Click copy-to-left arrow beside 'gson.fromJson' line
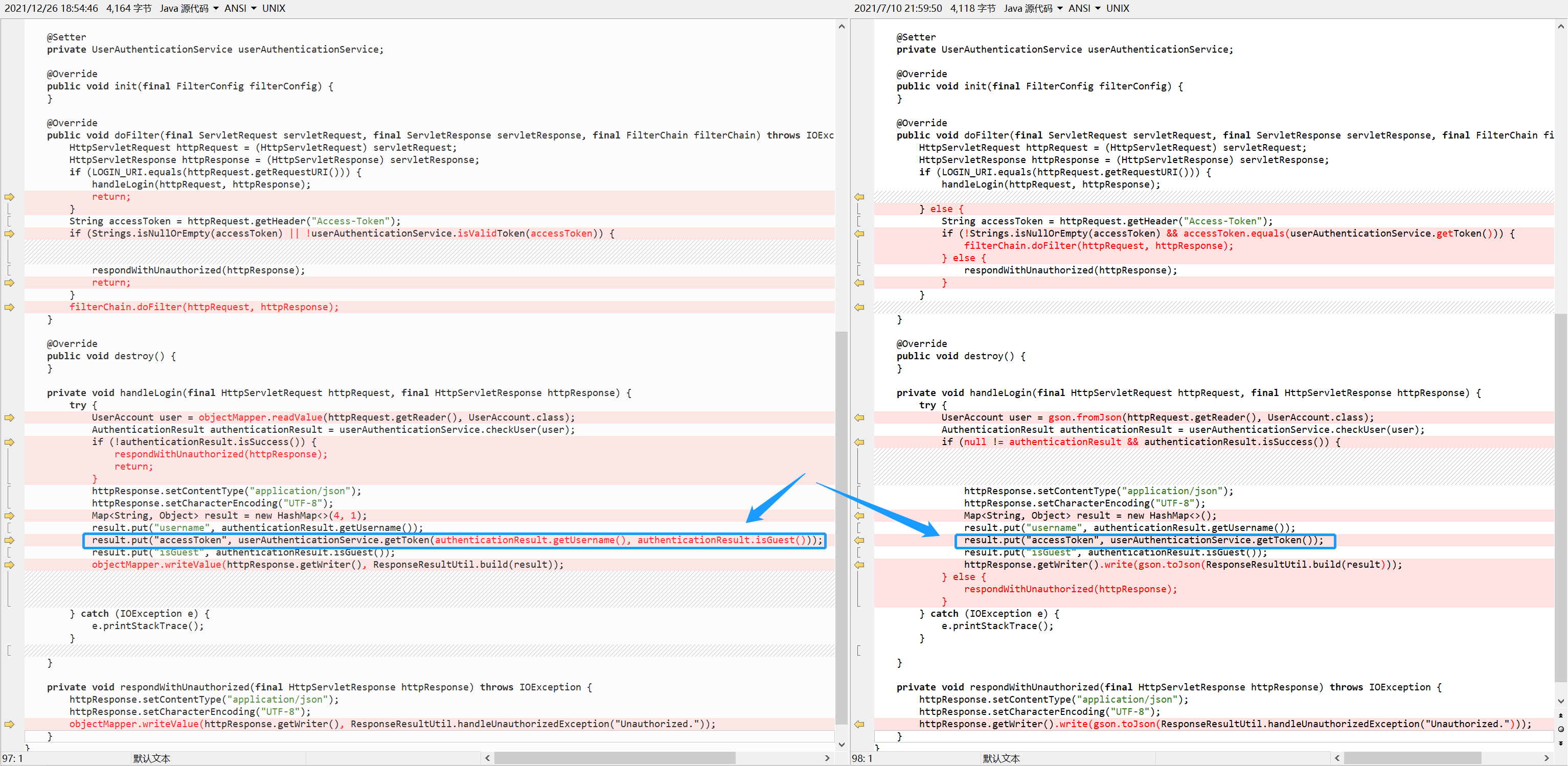The image size is (1568, 766). pos(859,418)
